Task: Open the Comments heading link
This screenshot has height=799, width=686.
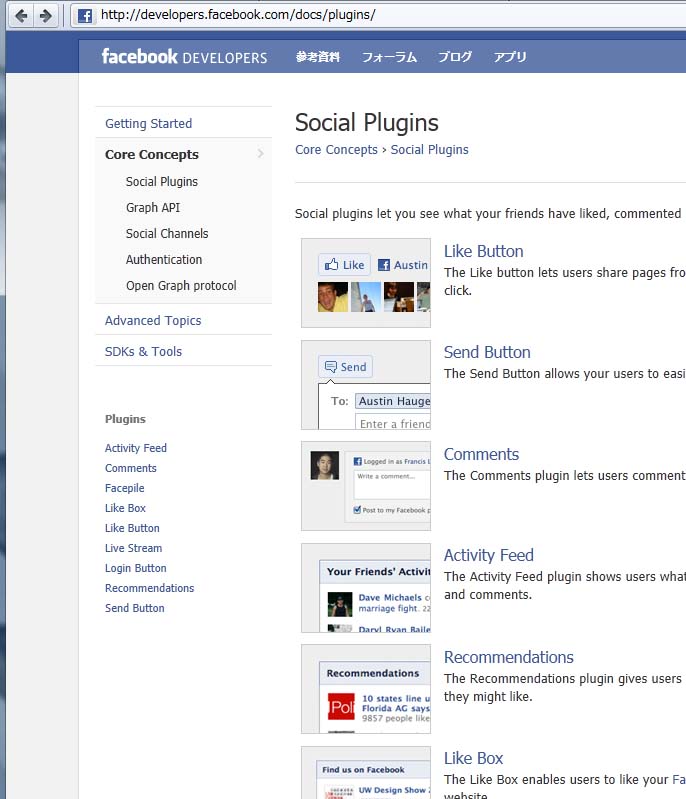Action: click(481, 454)
